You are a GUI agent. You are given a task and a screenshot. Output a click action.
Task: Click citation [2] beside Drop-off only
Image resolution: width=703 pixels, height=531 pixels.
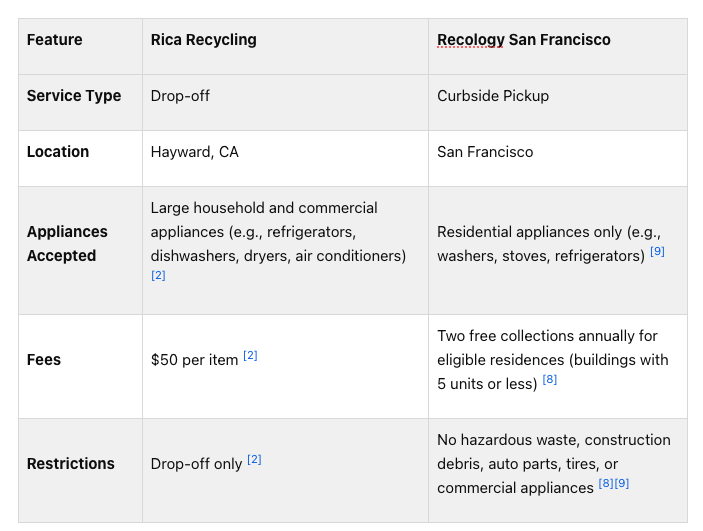click(254, 459)
